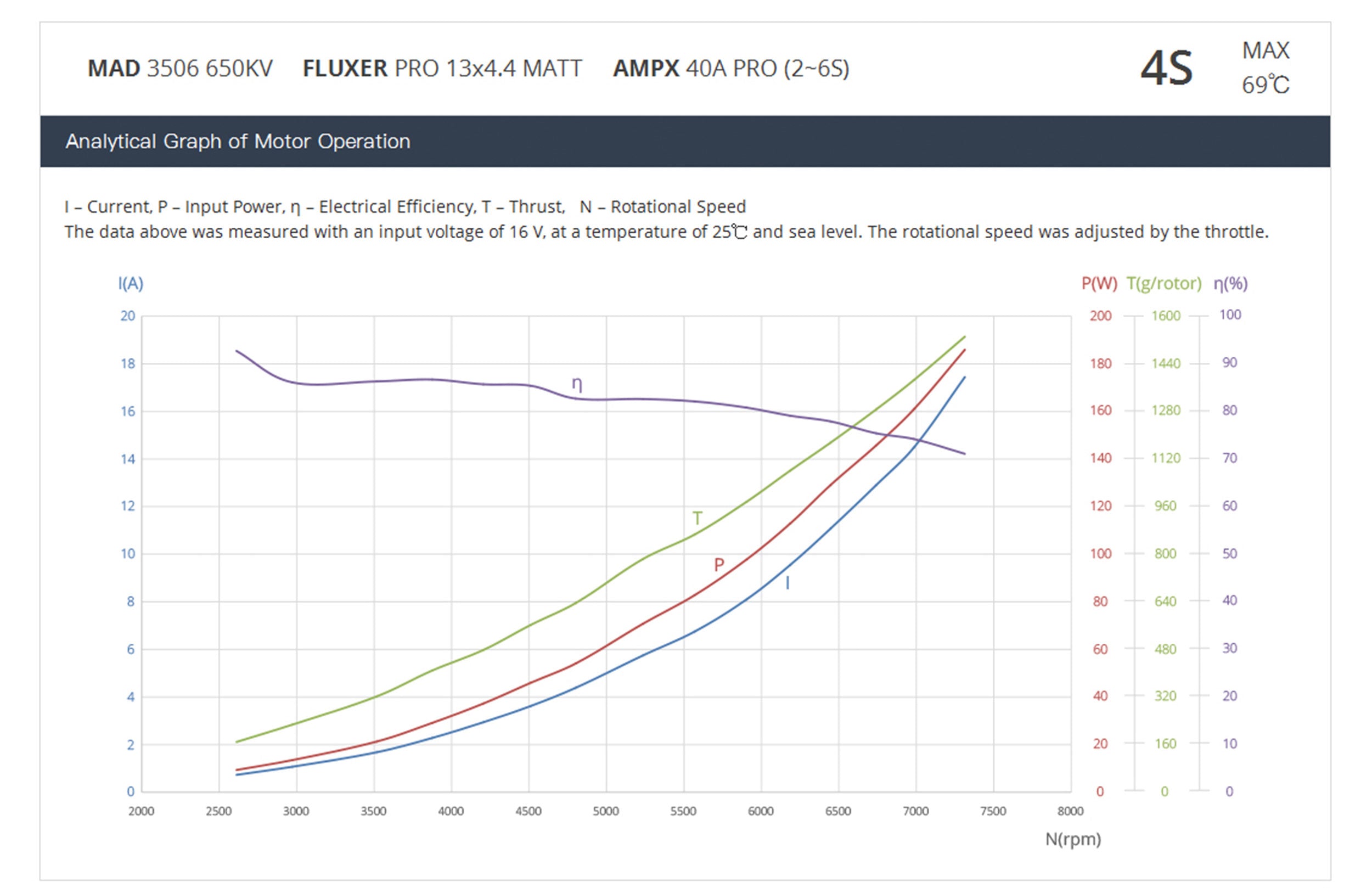1372x888 pixels.
Task: Click the N(rpm) axis label
Action: [x=1073, y=839]
